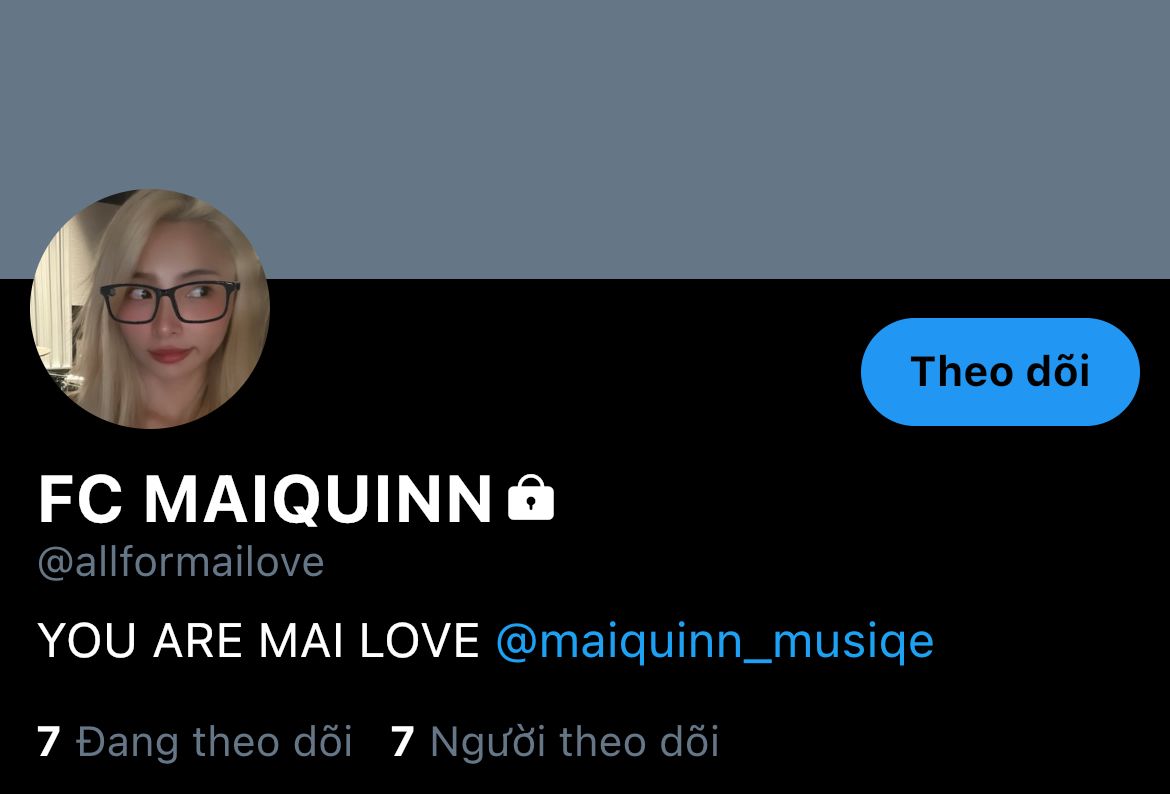Image resolution: width=1170 pixels, height=794 pixels.
Task: Open the circular profile avatar photo
Action: point(149,308)
